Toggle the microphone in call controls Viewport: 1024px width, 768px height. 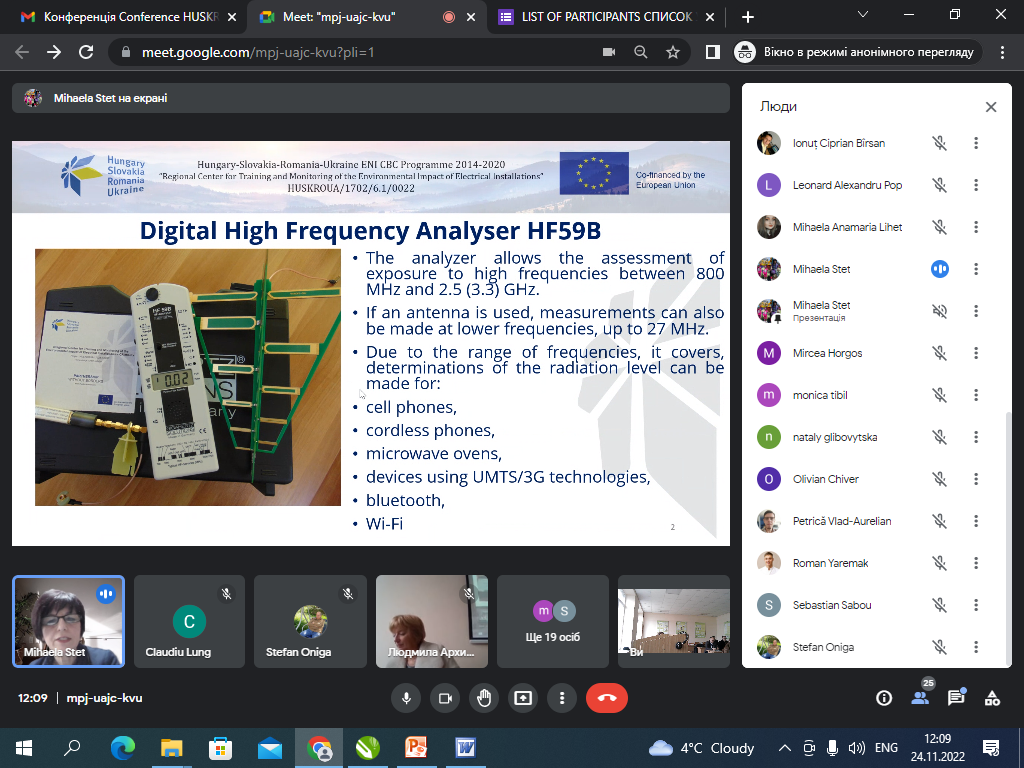(406, 698)
